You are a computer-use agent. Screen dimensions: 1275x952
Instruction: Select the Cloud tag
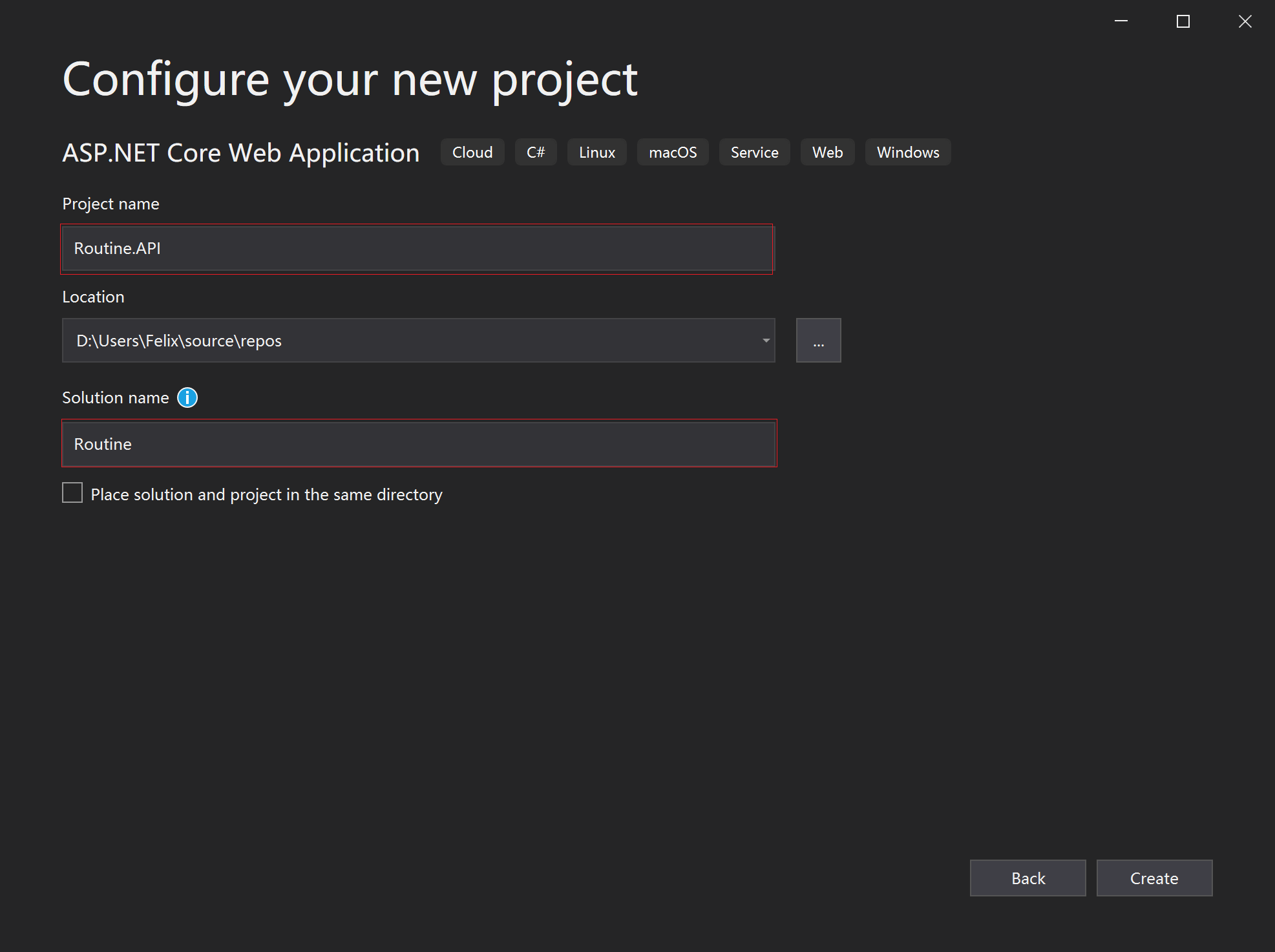472,153
